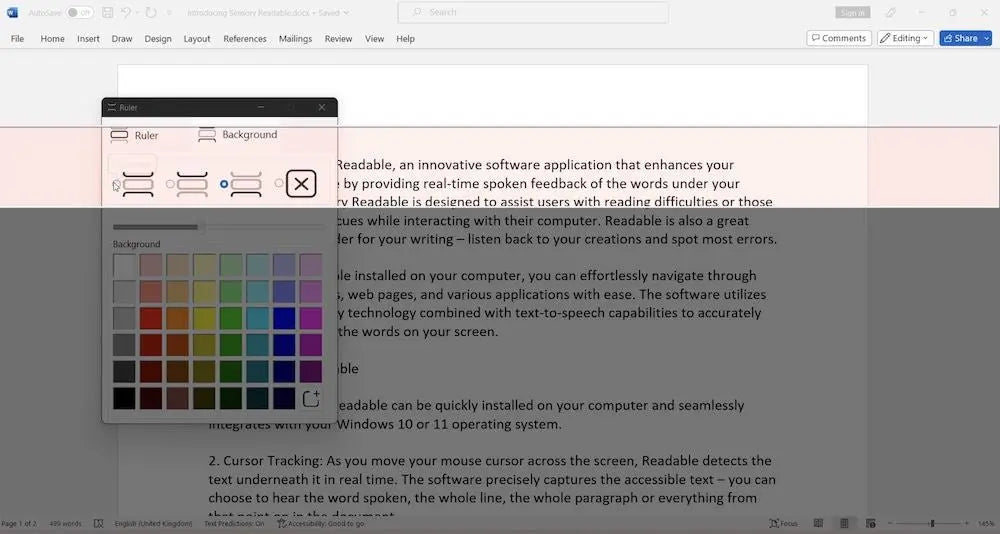Click the pen icon beside Sign in
The image size is (1000, 534).
(x=891, y=12)
